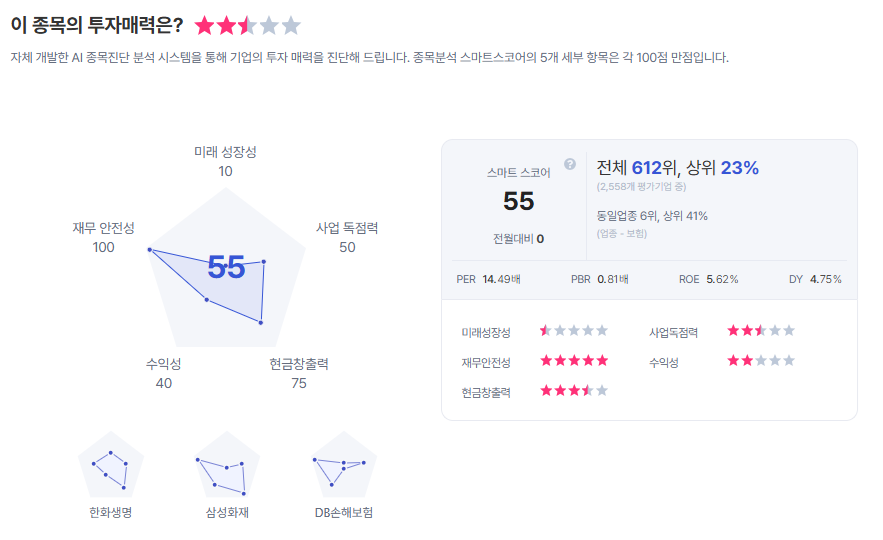
Task: Click the 55 score in radar chart center
Action: pos(226,267)
